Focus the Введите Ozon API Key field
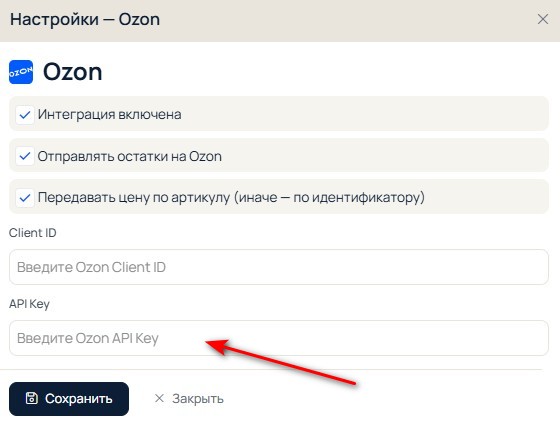The image size is (560, 424). (279, 338)
